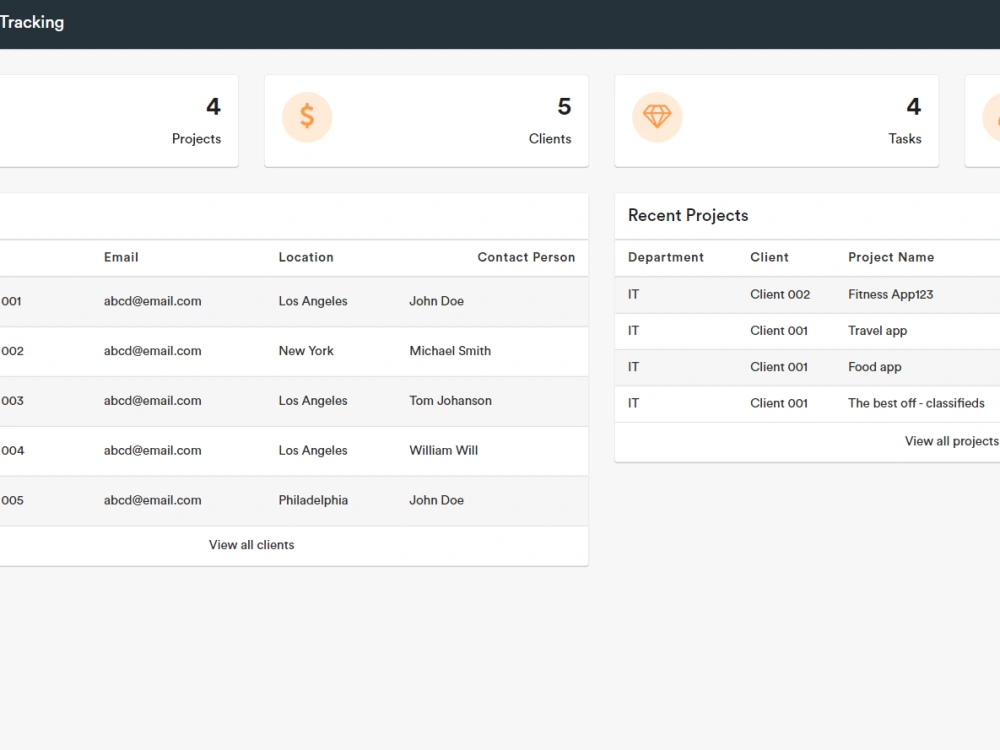This screenshot has height=750, width=1000.
Task: Click The best off - classifieds project
Action: pyautogui.click(x=916, y=403)
